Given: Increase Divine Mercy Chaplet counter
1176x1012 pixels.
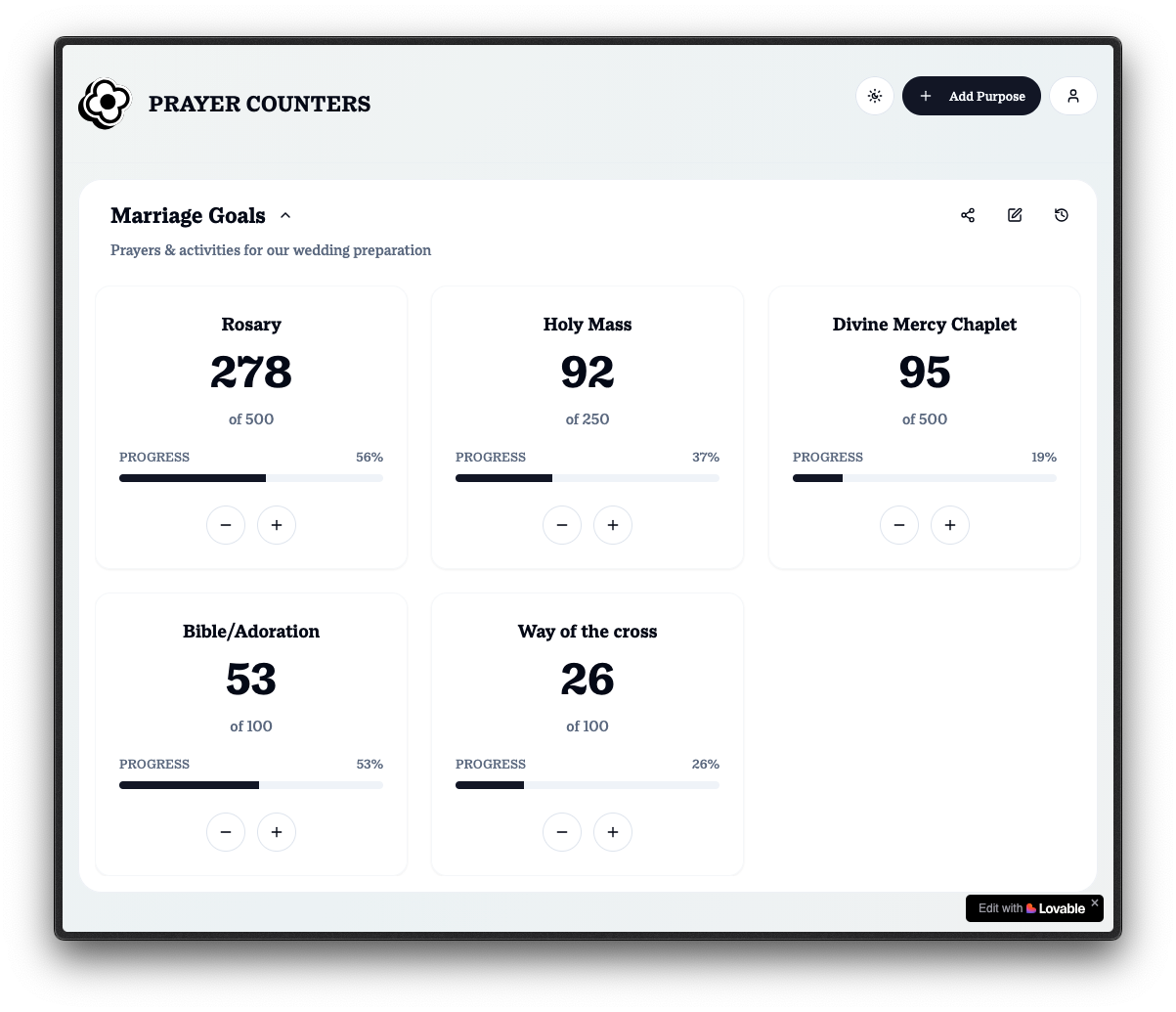Looking at the screenshot, I should [x=950, y=525].
